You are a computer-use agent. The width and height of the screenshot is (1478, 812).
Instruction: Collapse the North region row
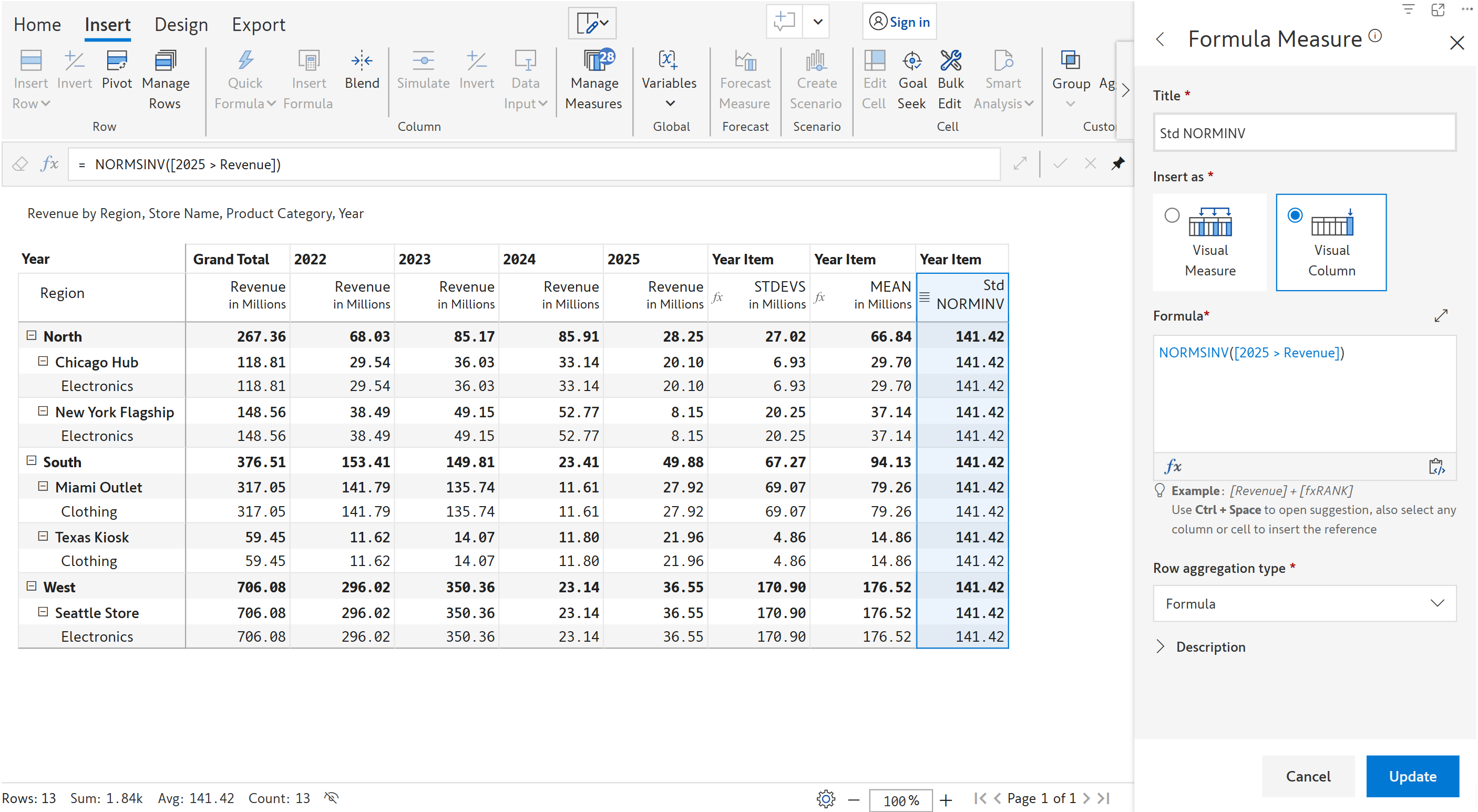[x=32, y=336]
